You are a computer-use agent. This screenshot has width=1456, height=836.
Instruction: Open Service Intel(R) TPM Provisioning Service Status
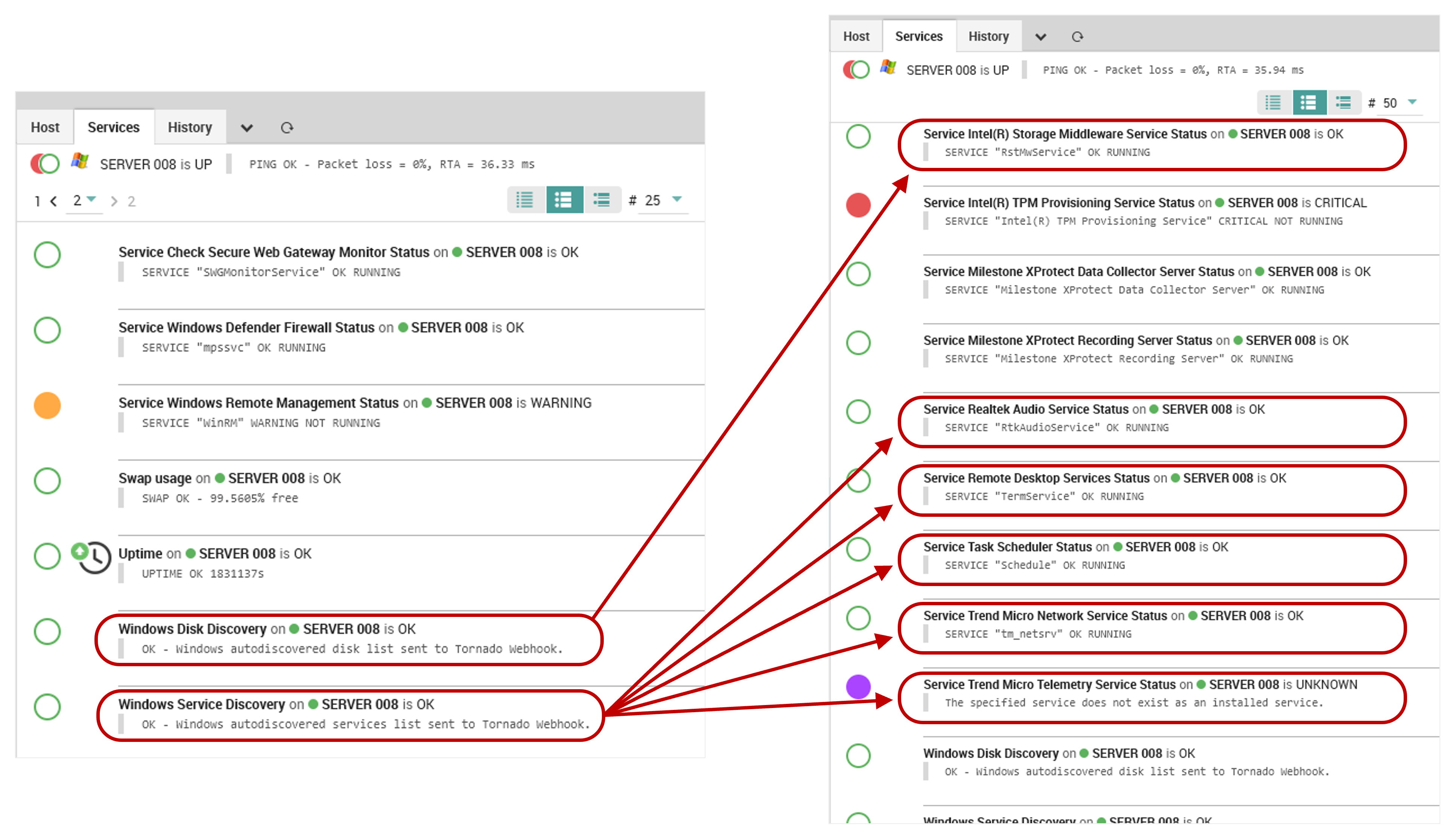pyautogui.click(x=1059, y=203)
